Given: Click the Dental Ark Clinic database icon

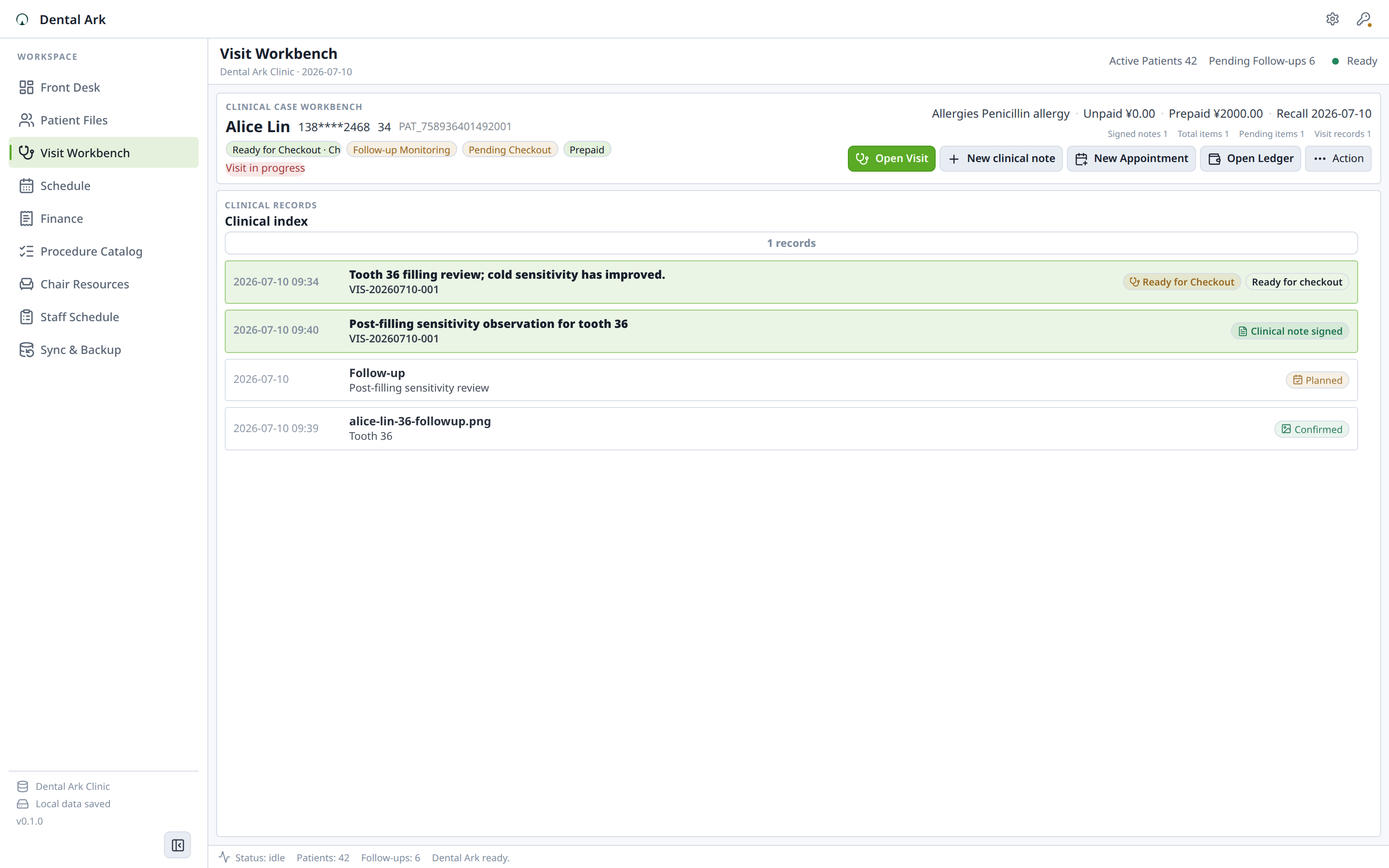Looking at the screenshot, I should (22, 787).
